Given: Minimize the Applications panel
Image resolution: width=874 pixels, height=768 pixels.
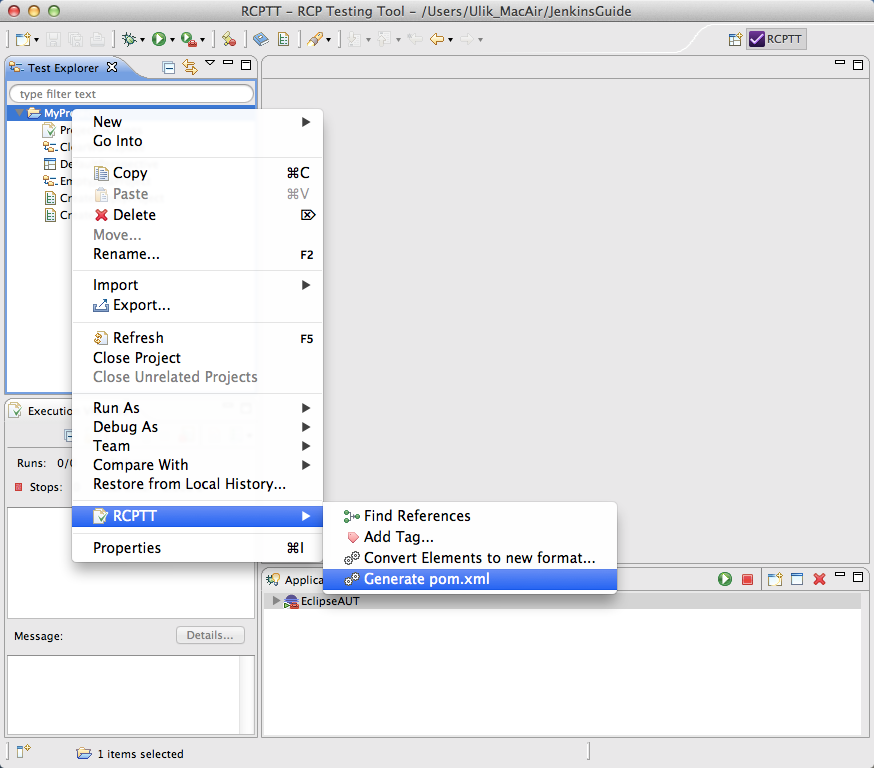Looking at the screenshot, I should 840,574.
